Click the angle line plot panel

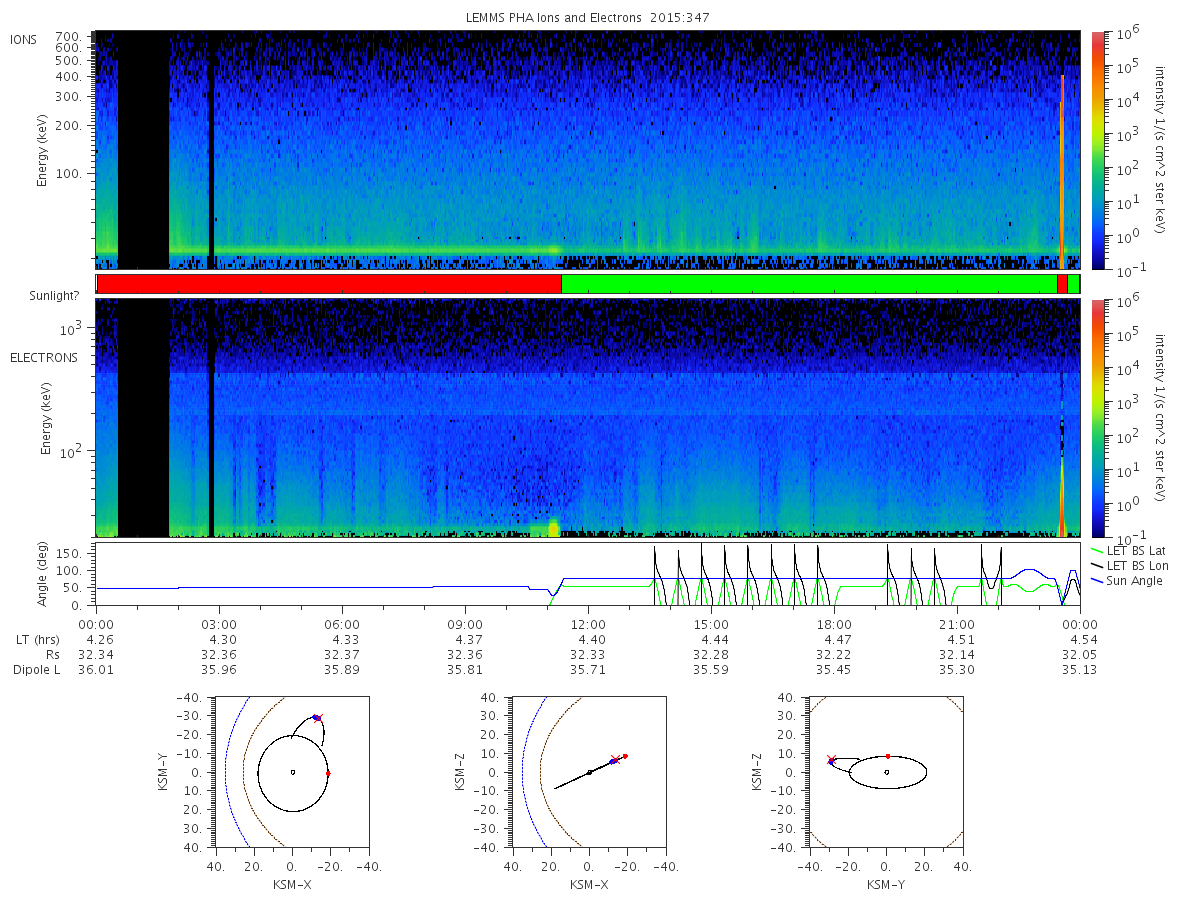(x=588, y=574)
